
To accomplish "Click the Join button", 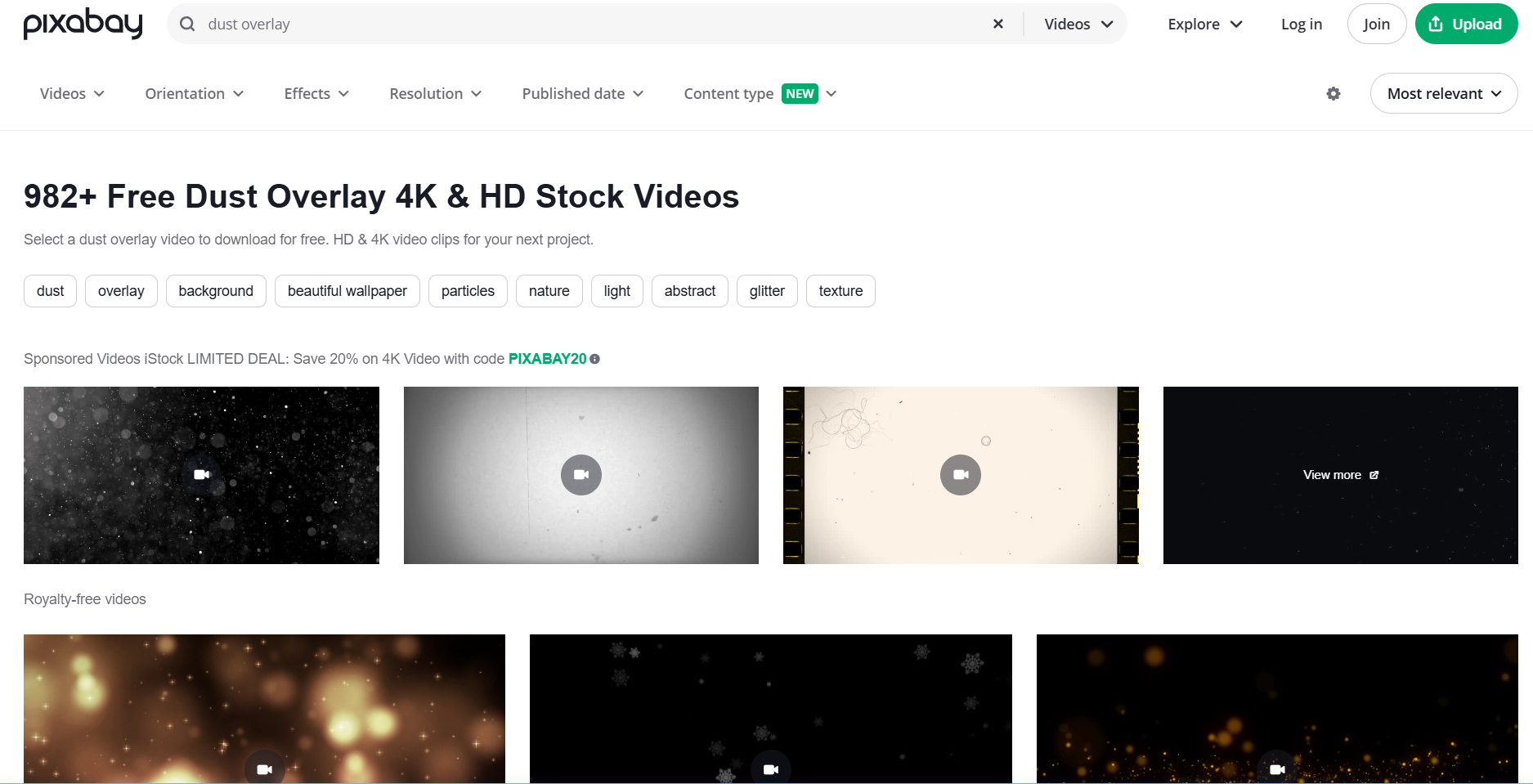I will tap(1377, 24).
